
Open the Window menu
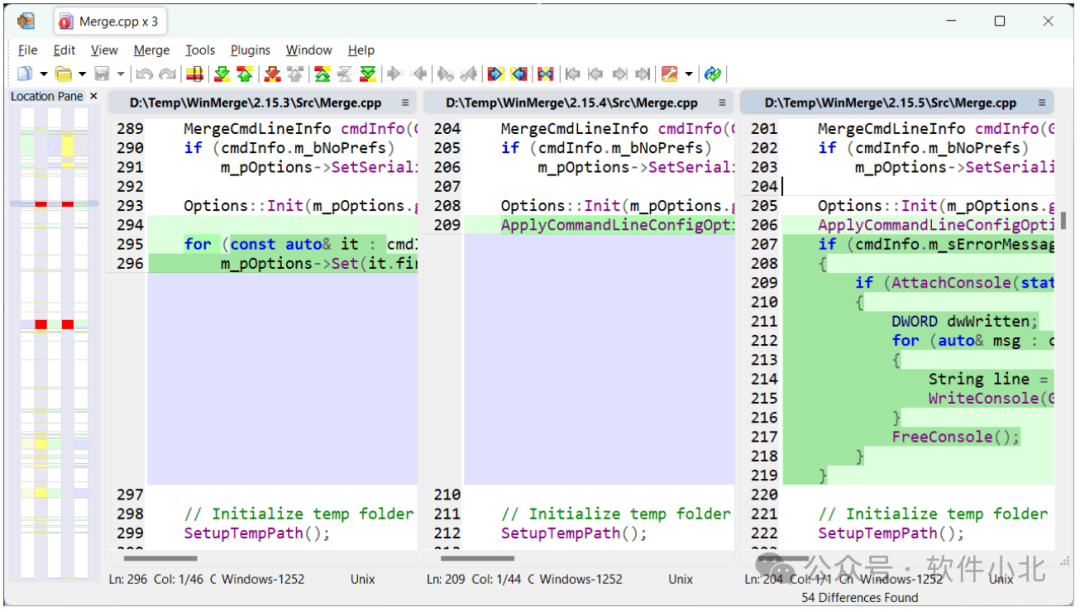click(309, 50)
